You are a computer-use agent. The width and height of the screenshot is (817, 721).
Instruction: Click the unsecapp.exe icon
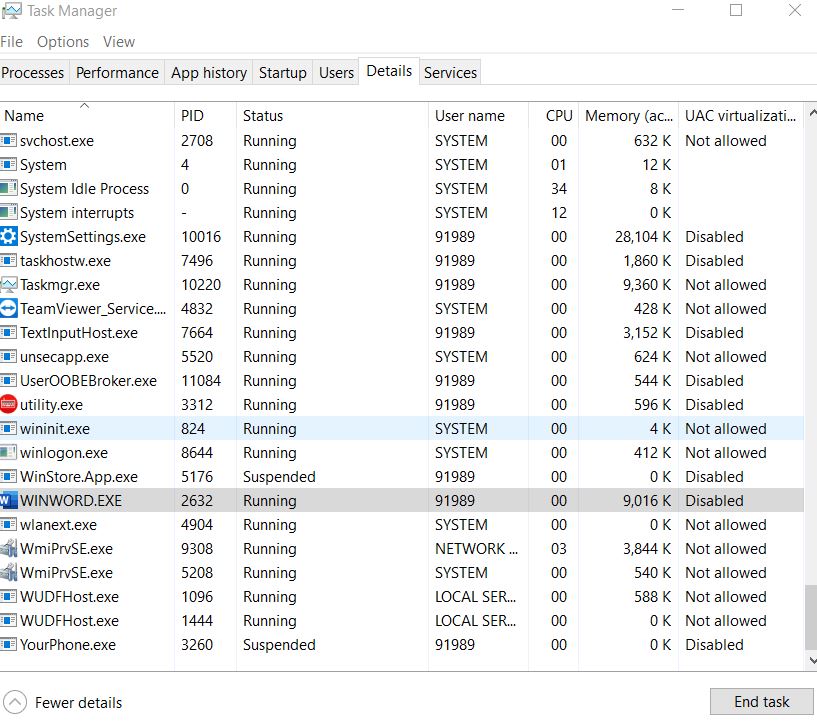(8, 356)
